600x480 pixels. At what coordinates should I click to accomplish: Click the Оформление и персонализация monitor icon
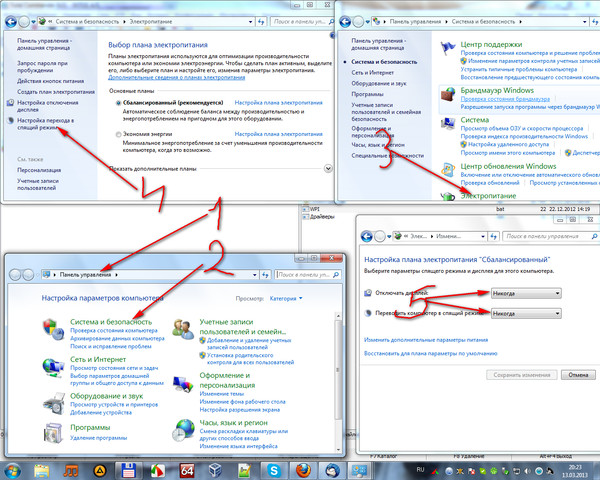183,384
